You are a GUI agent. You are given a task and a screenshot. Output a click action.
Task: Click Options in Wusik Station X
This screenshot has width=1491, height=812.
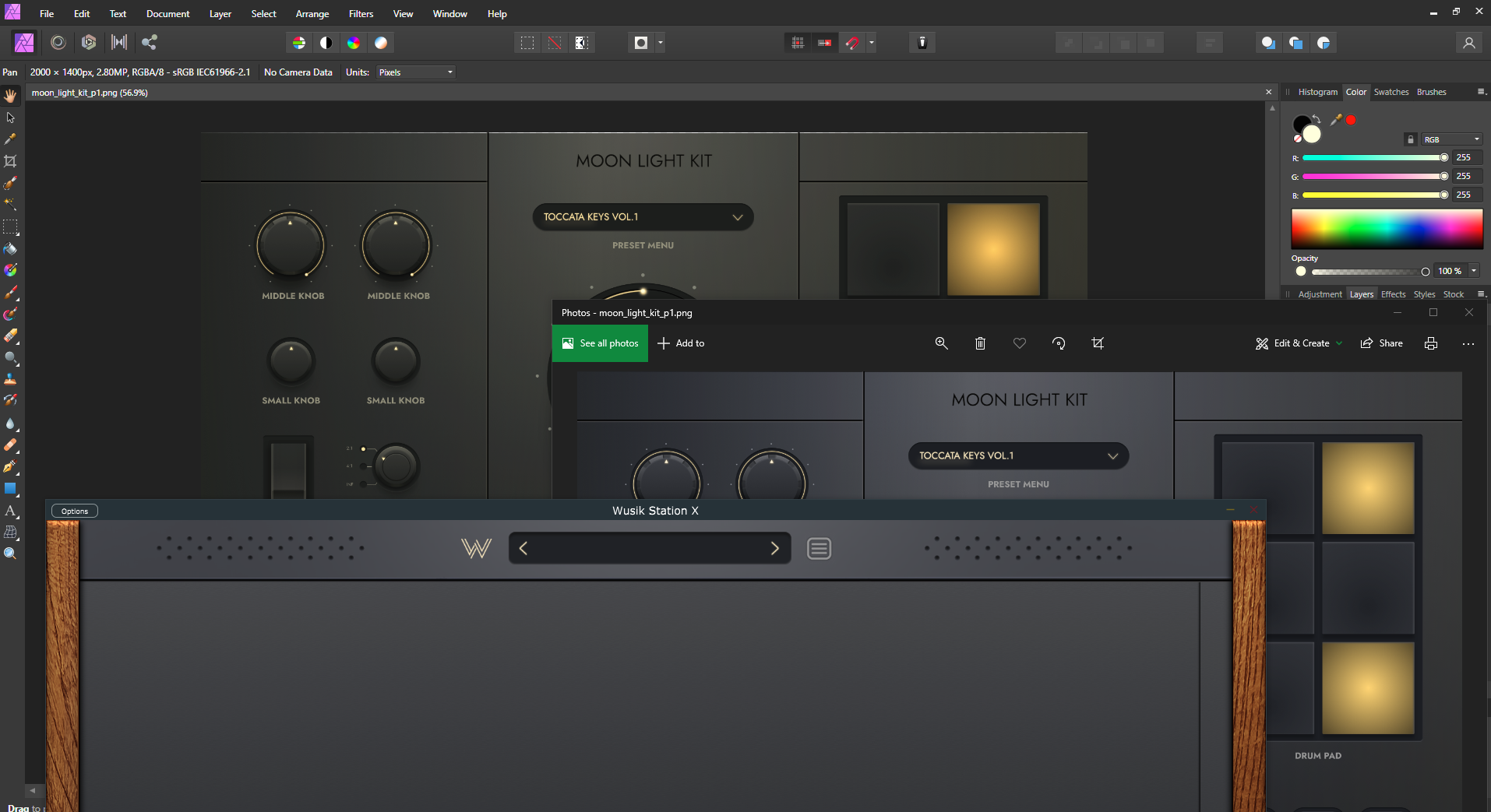pos(75,511)
